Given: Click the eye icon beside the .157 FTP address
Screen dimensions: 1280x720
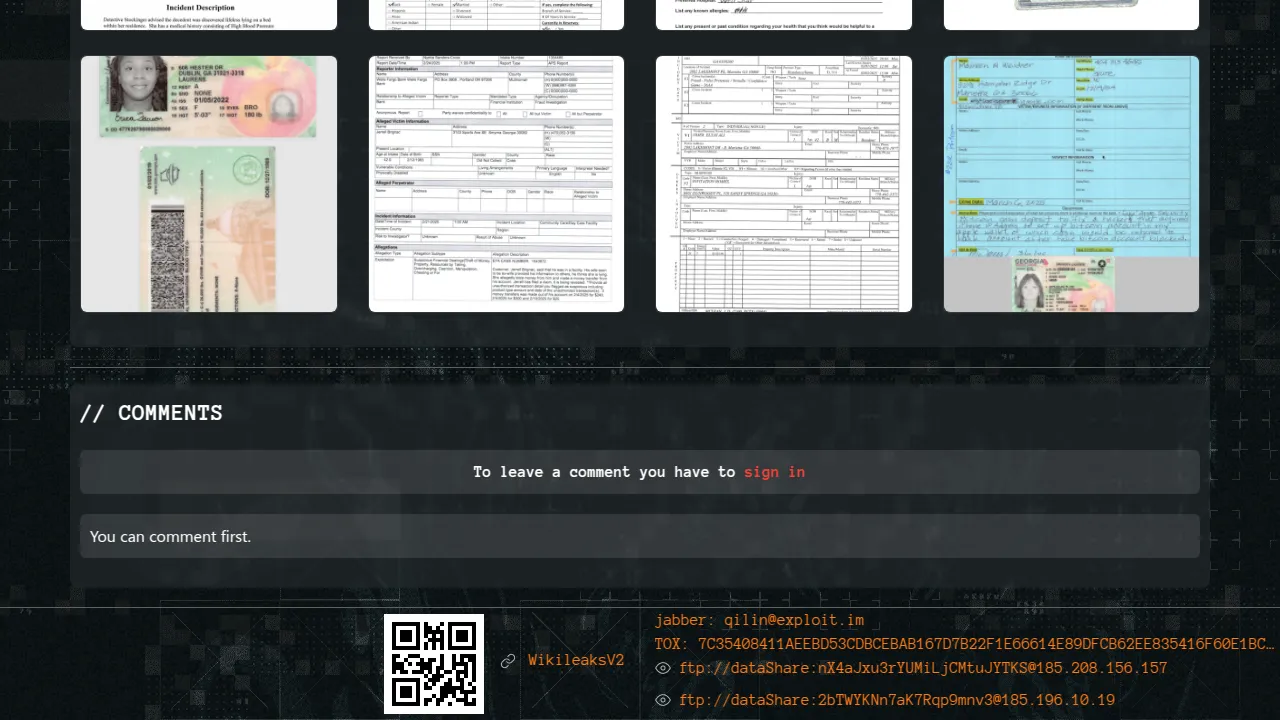Looking at the screenshot, I should (662, 669).
